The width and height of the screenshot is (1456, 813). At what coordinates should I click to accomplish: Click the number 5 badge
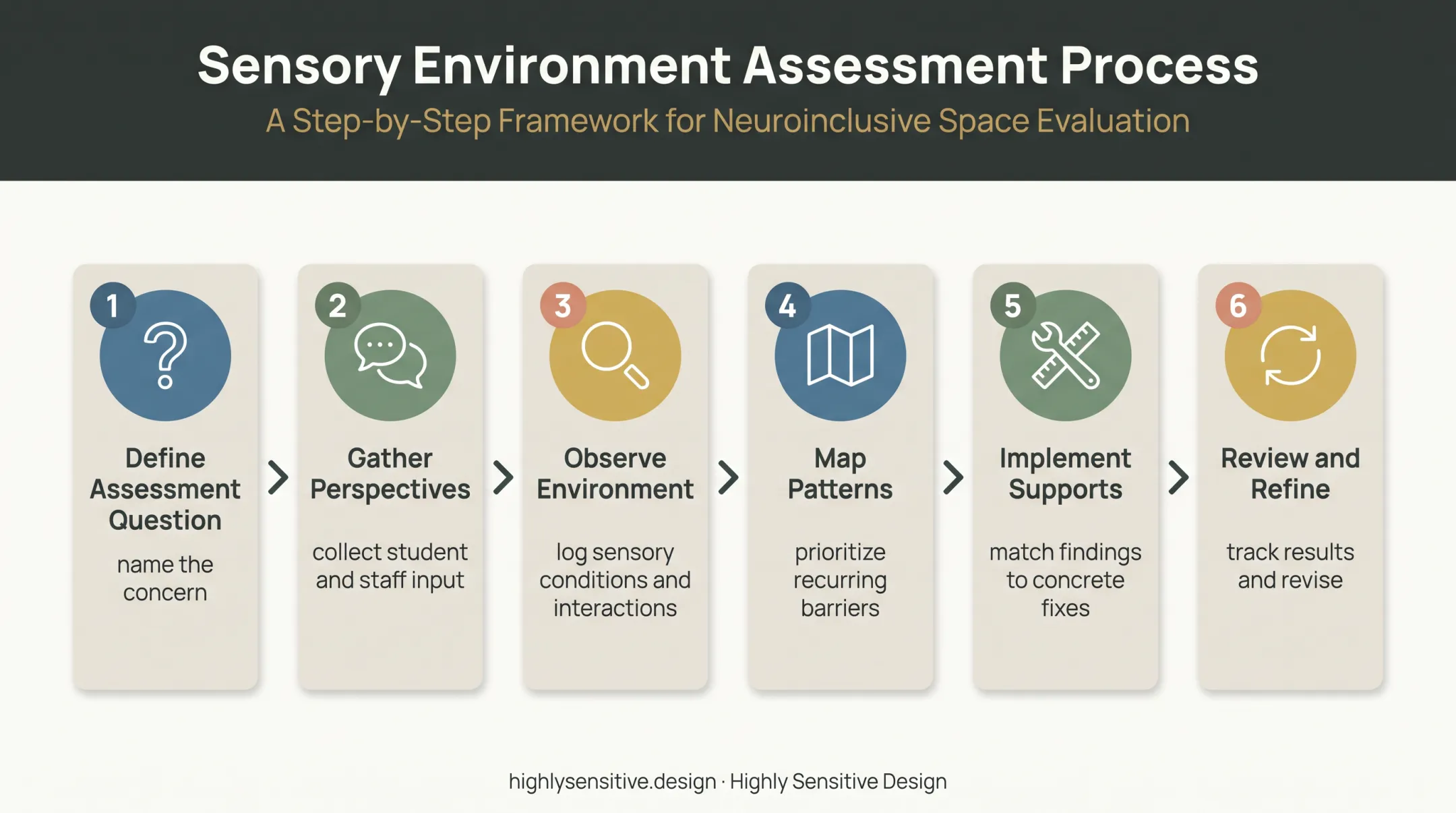pyautogui.click(x=1013, y=305)
